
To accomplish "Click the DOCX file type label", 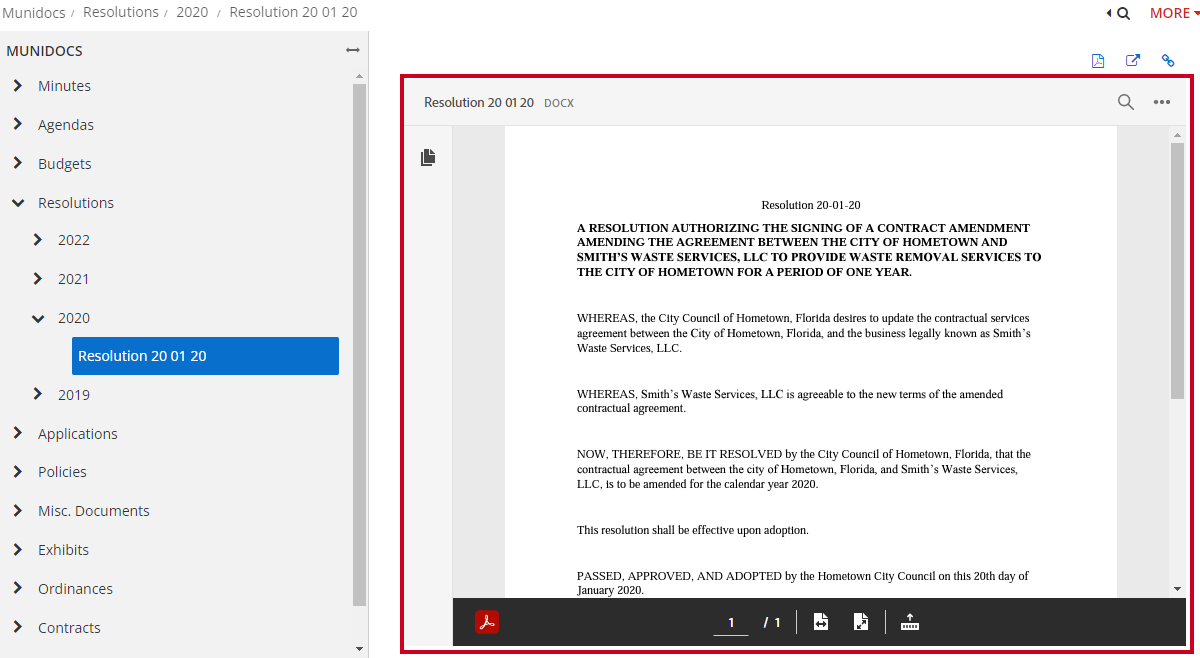I will [x=559, y=103].
